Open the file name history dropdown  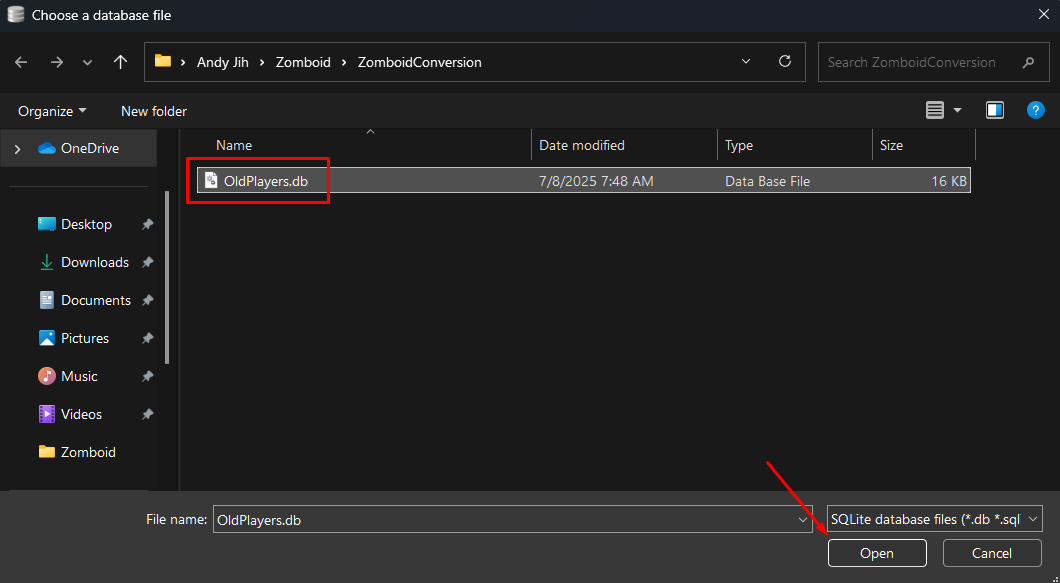tap(803, 519)
